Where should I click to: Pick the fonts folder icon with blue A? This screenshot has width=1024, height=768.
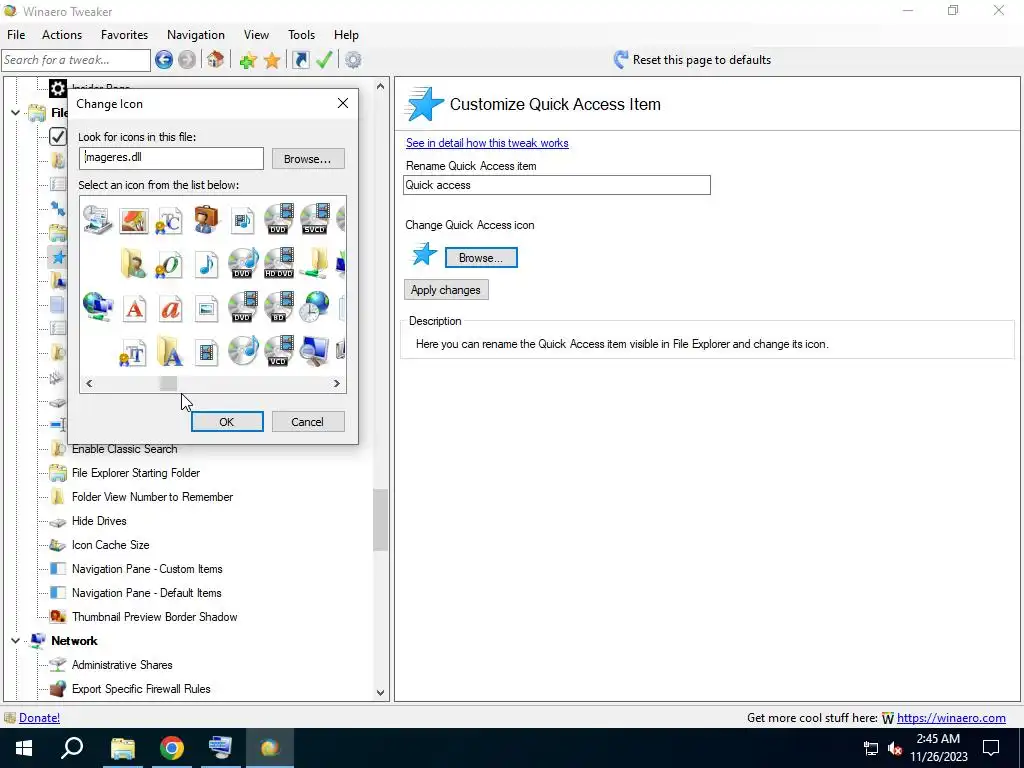click(169, 351)
